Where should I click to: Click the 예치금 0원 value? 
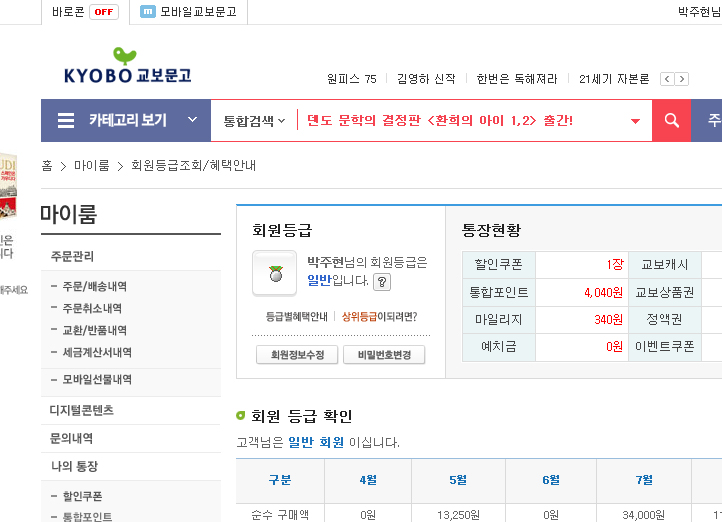614,347
